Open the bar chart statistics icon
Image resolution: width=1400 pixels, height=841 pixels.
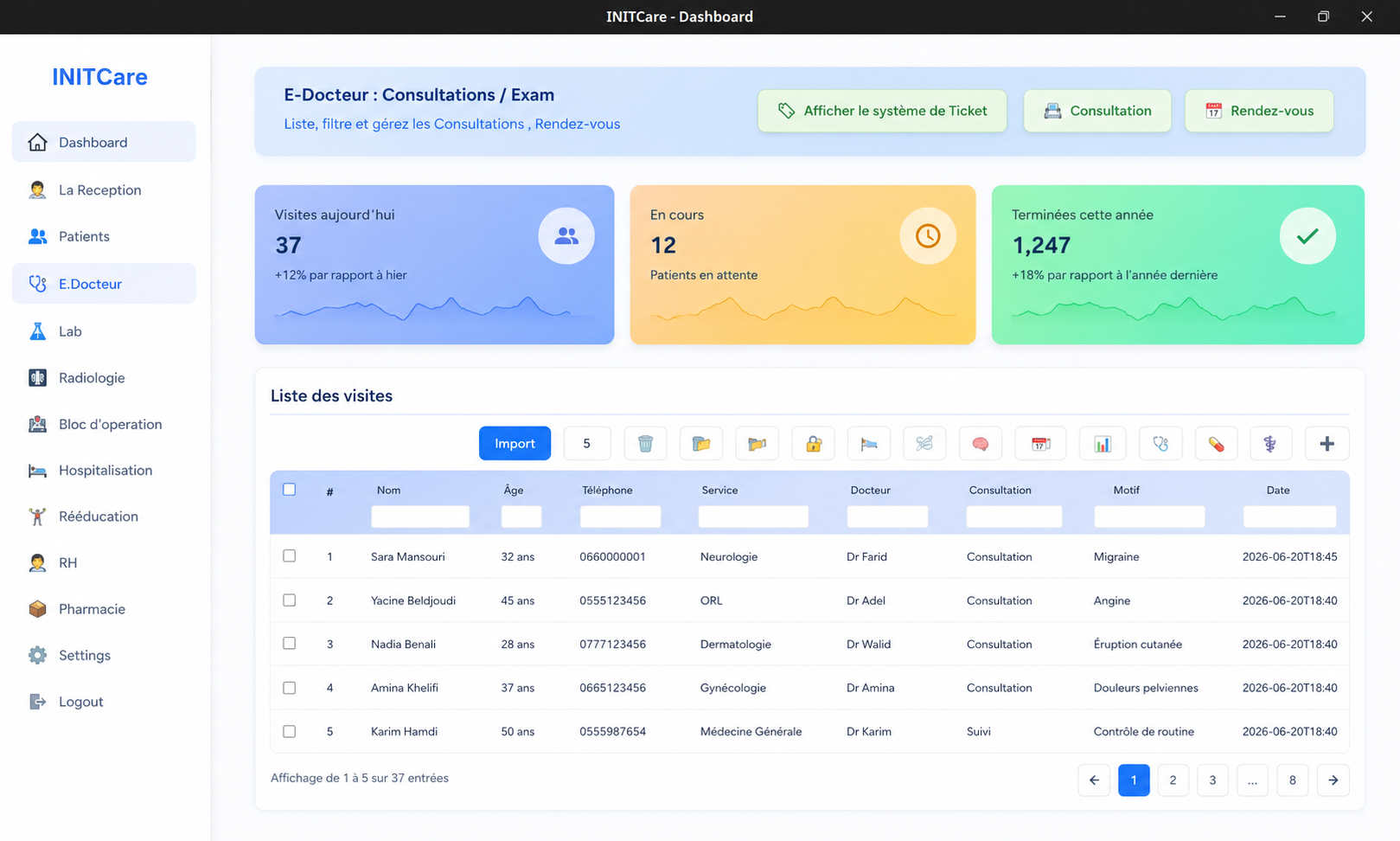[1103, 444]
